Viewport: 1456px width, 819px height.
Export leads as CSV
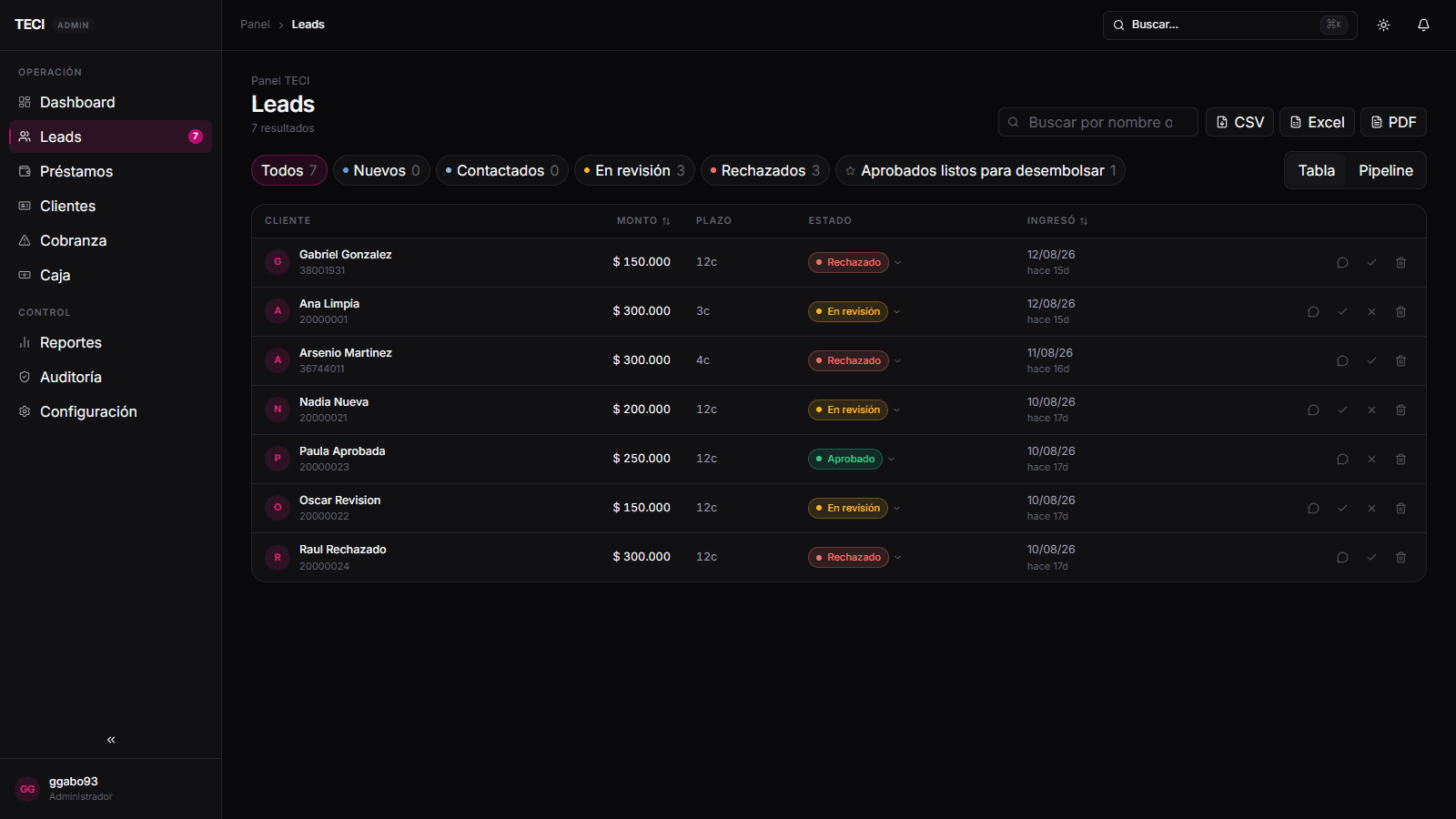(x=1239, y=122)
